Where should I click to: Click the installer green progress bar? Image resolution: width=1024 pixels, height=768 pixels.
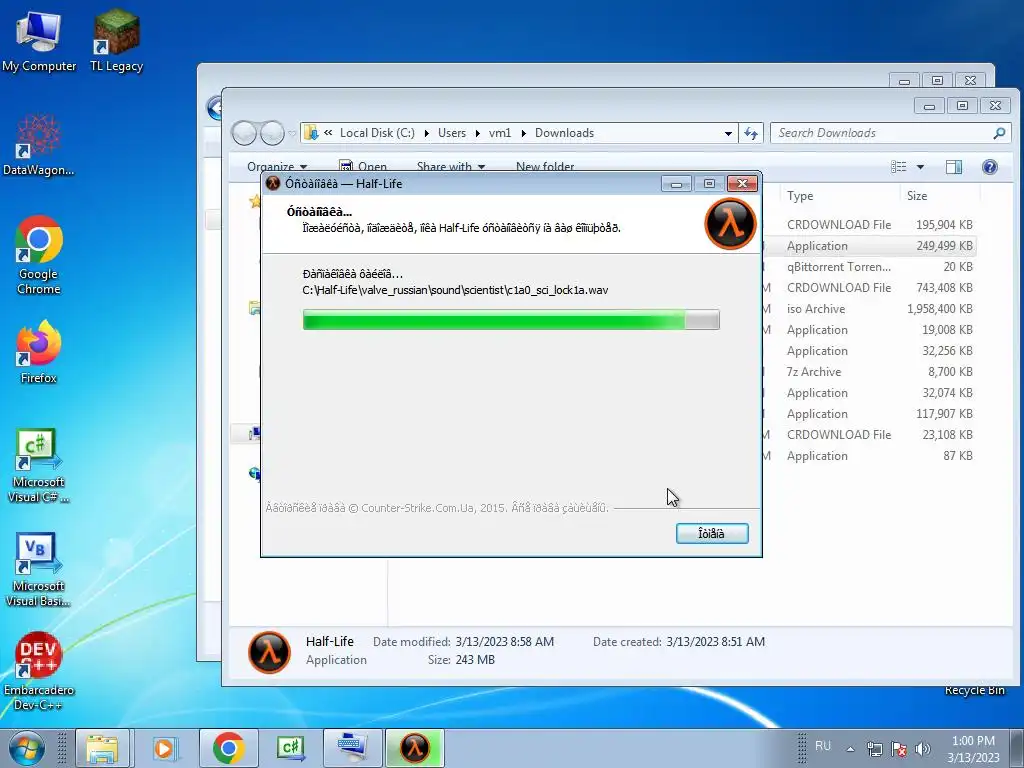point(511,320)
